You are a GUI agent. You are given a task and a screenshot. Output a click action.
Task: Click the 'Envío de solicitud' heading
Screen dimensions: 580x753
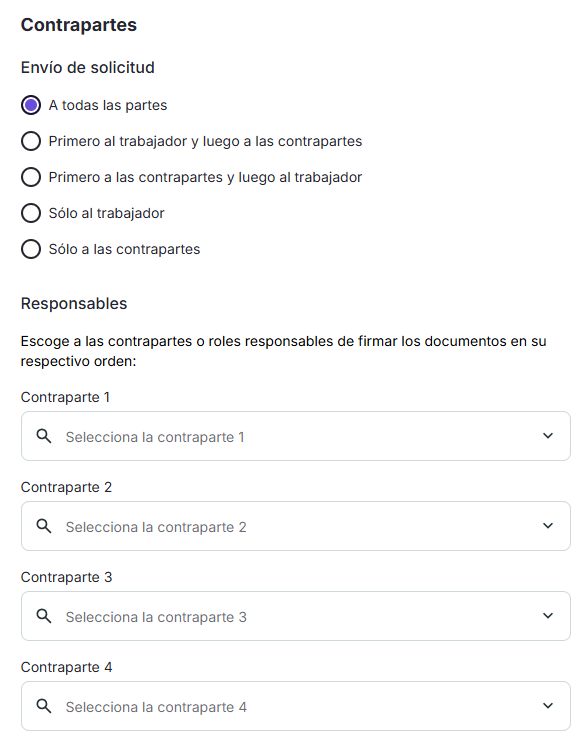(87, 67)
